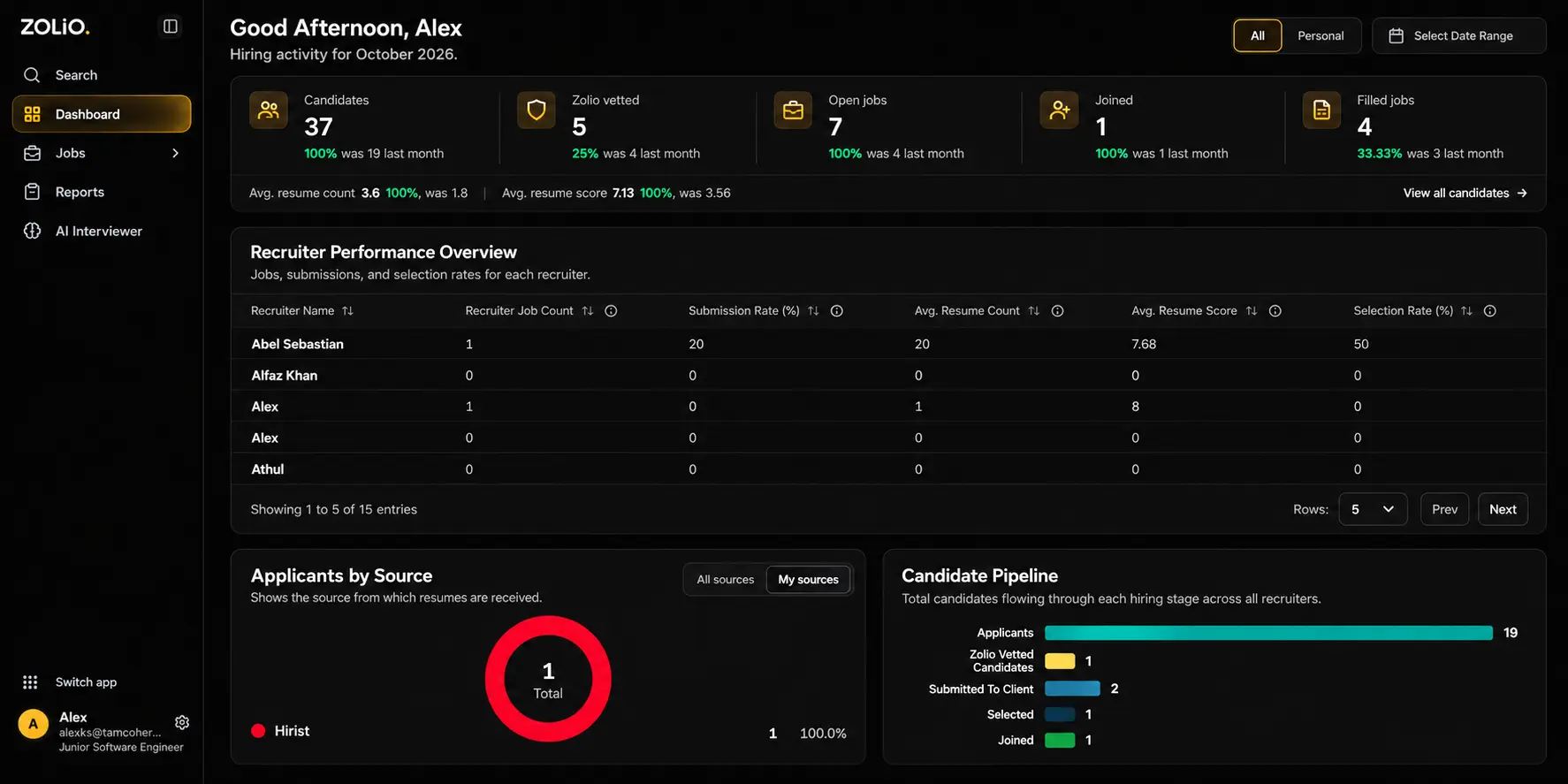The width and height of the screenshot is (1568, 784).
Task: Open Reports in sidebar
Action: [x=102, y=192]
